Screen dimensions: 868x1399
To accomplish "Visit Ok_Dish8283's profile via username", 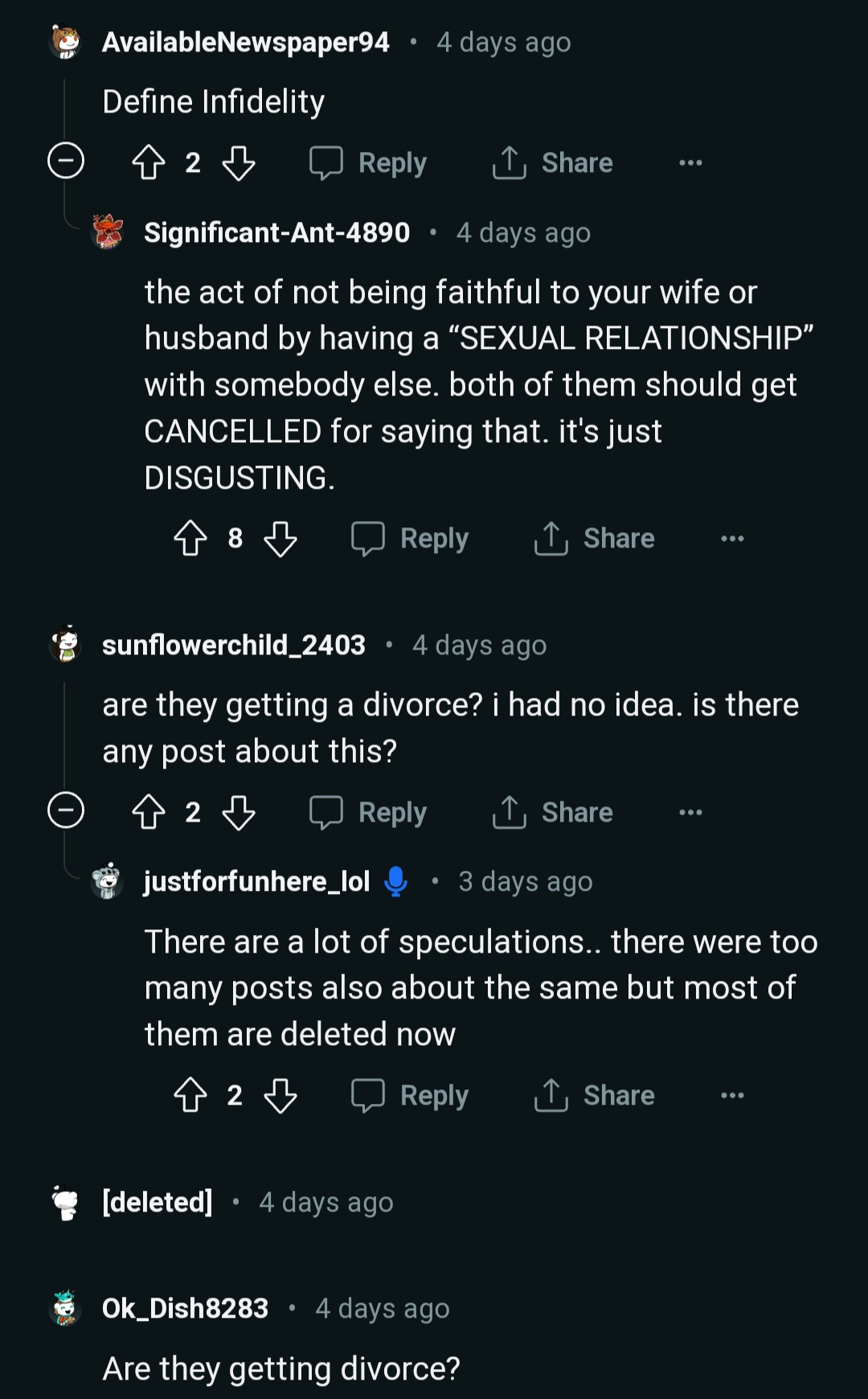I will click(185, 1308).
